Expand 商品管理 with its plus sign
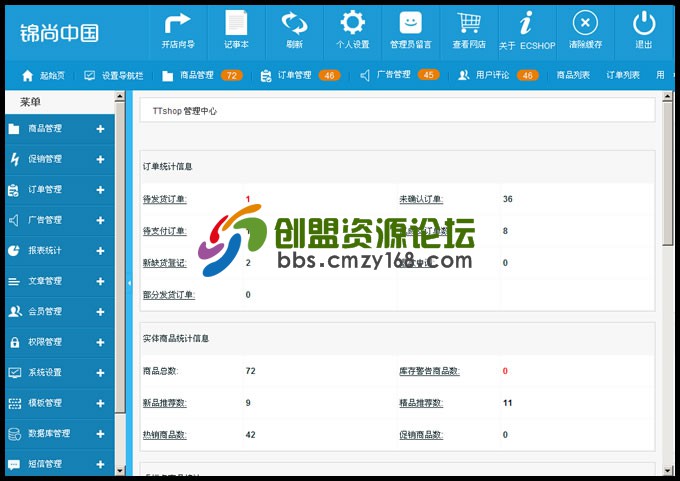Screen dimensions: 680x481 (100, 129)
